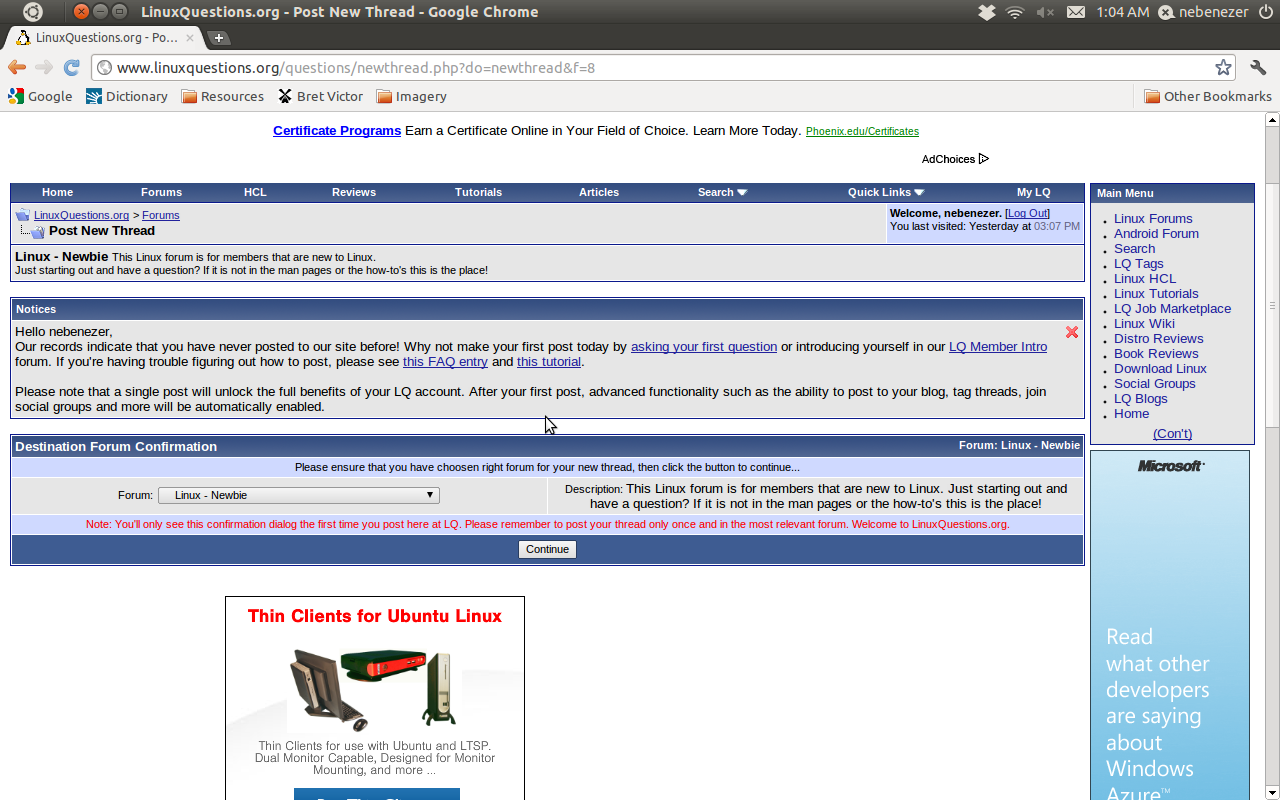1280x800 pixels.
Task: Open Wi-Fi network indicator
Action: [1015, 12]
